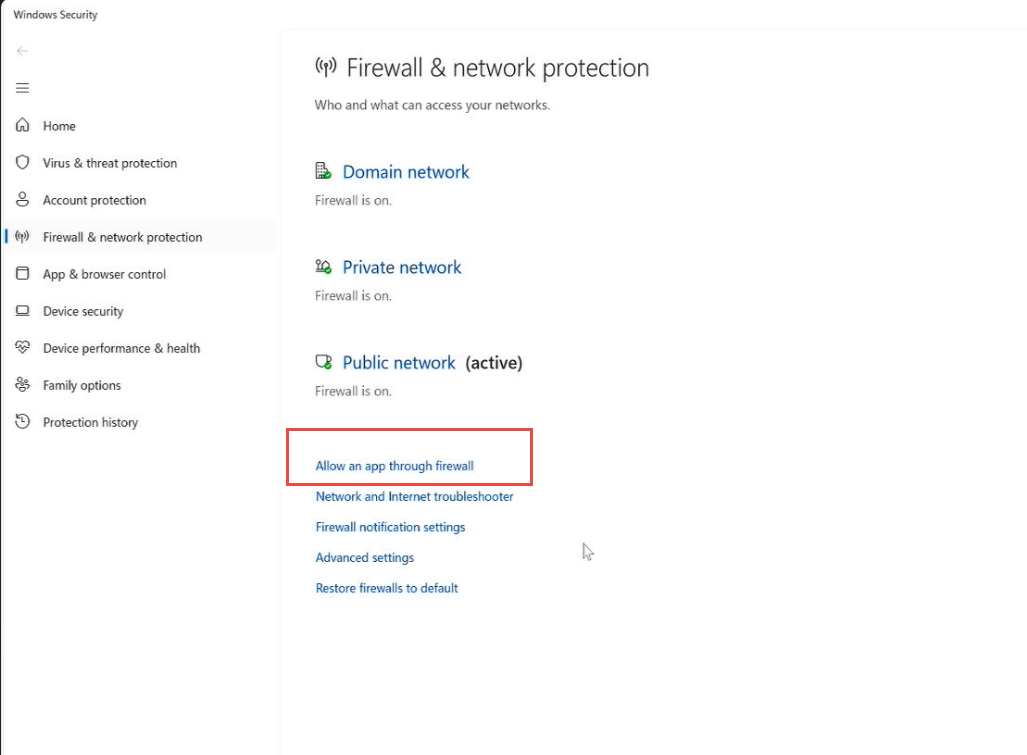The height and width of the screenshot is (755, 1027).
Task: Click the Family options people icon
Action: pos(22,385)
